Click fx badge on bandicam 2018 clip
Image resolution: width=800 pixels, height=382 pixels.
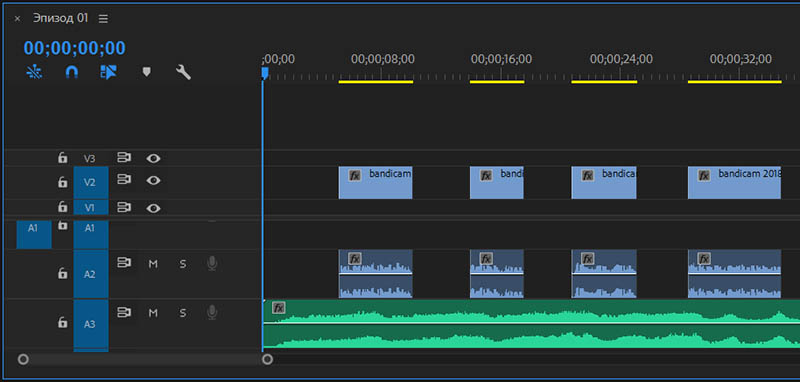(x=704, y=175)
